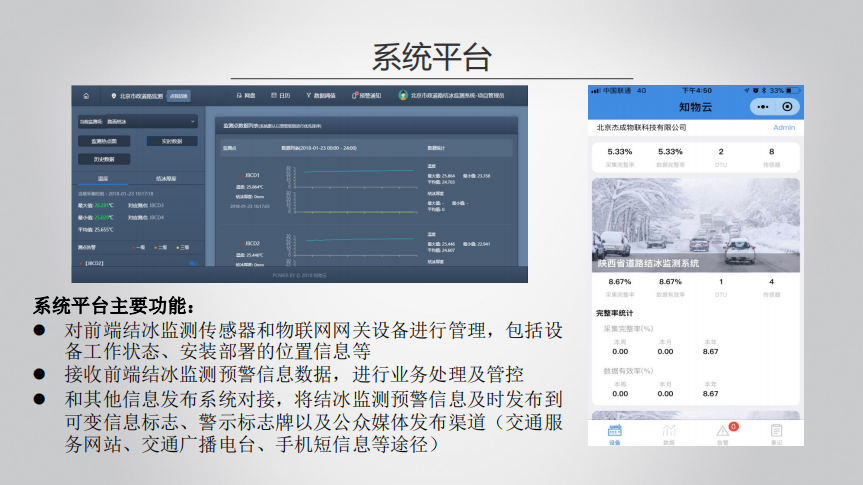This screenshot has width=863, height=485.
Task: Click the mini-program close target icon
Action: coord(788,107)
